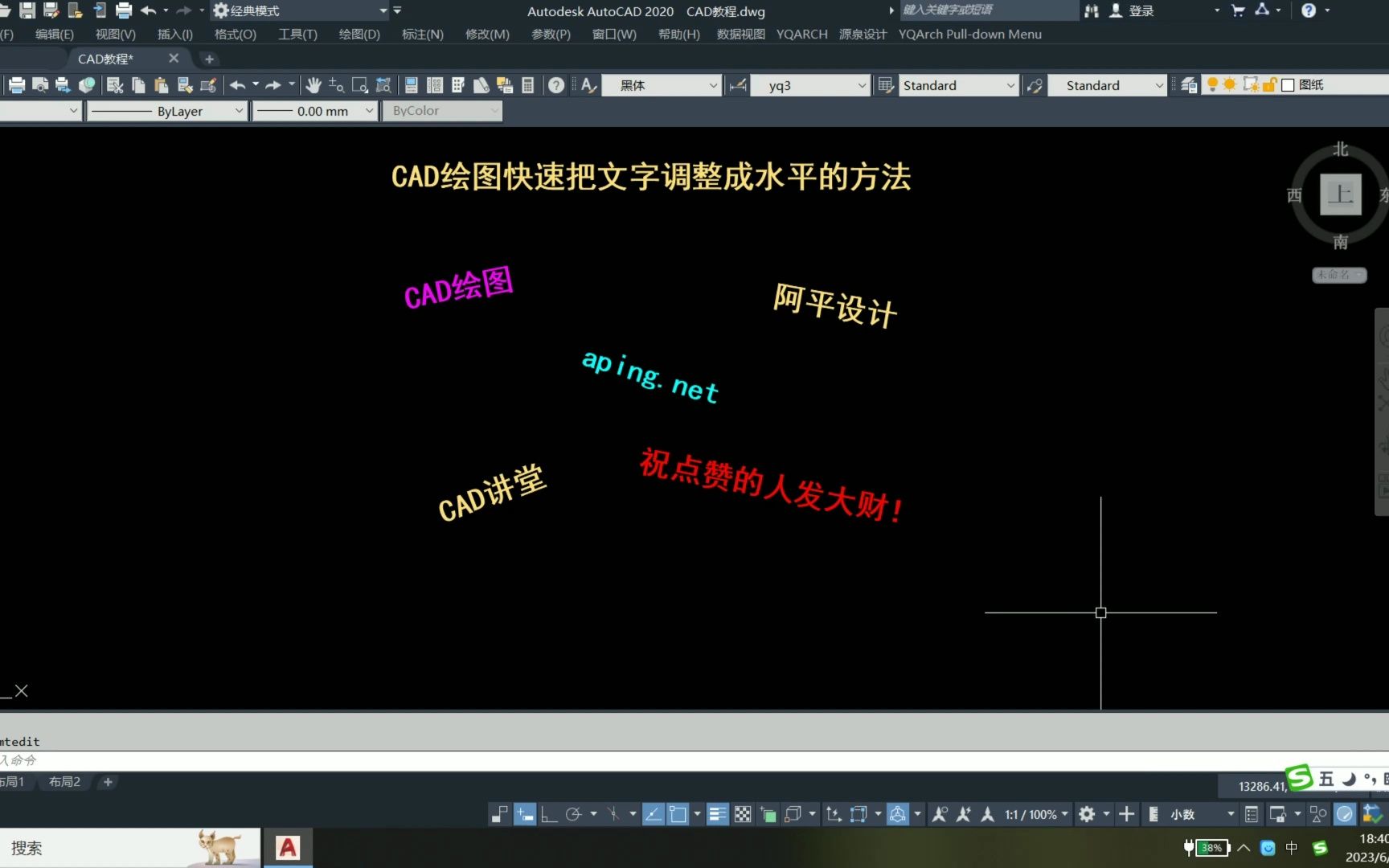Click the YQArch Pull-down Menu
Screen dimensions: 1389x868
click(969, 34)
